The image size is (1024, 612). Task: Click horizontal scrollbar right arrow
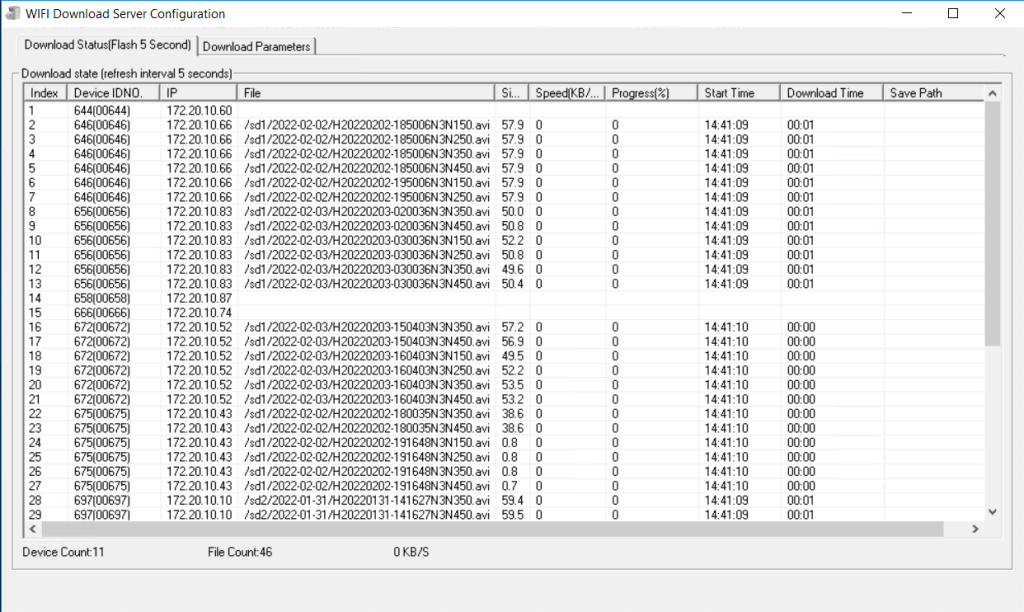coord(976,529)
